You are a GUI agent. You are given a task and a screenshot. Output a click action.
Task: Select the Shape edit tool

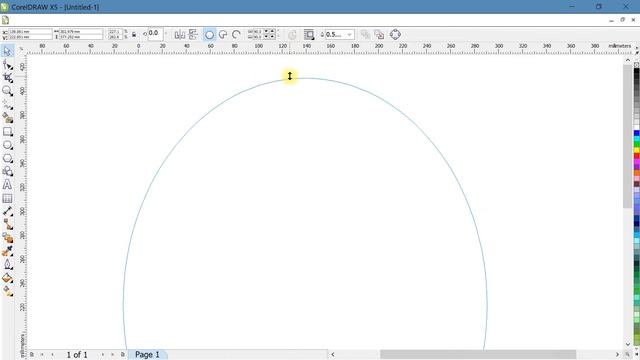pyautogui.click(x=7, y=64)
